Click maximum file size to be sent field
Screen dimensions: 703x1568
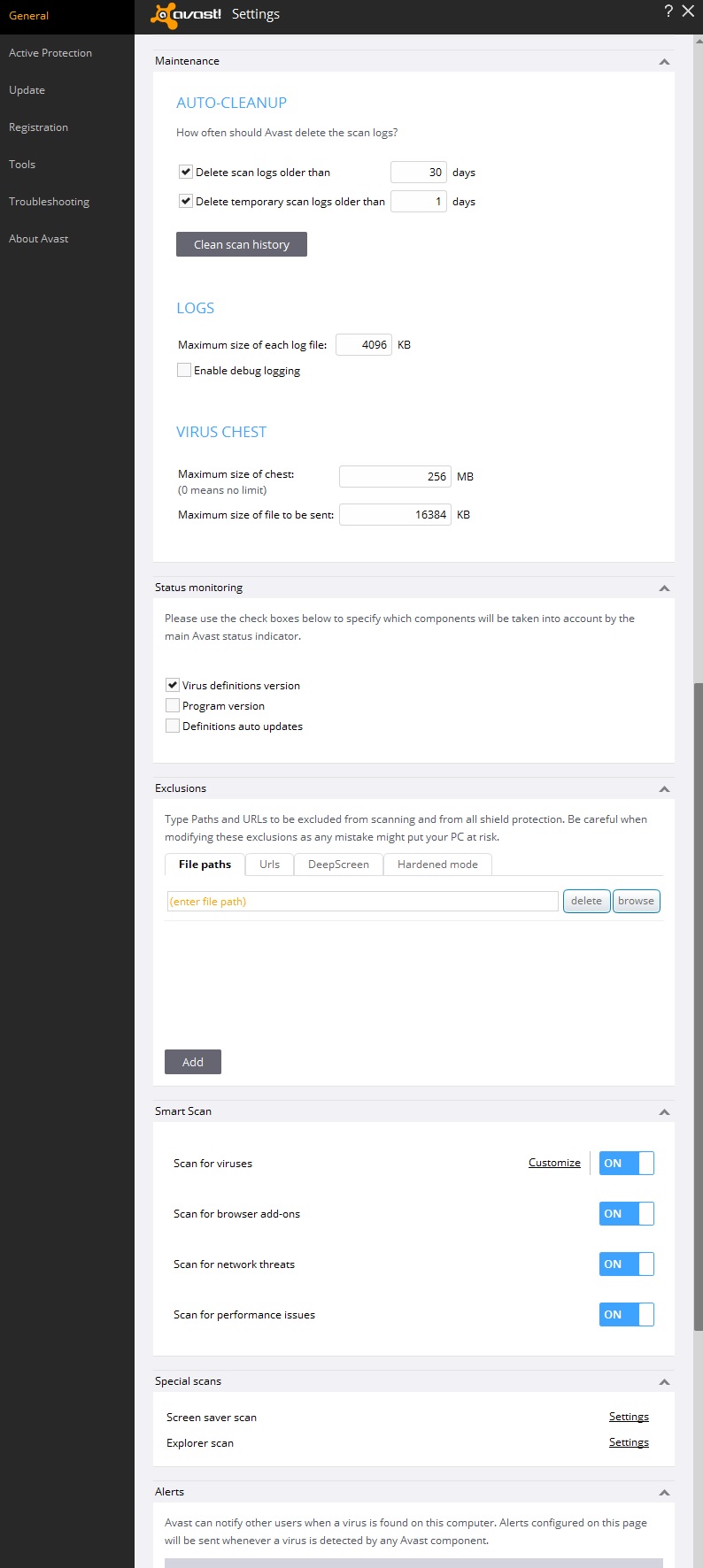coord(395,514)
